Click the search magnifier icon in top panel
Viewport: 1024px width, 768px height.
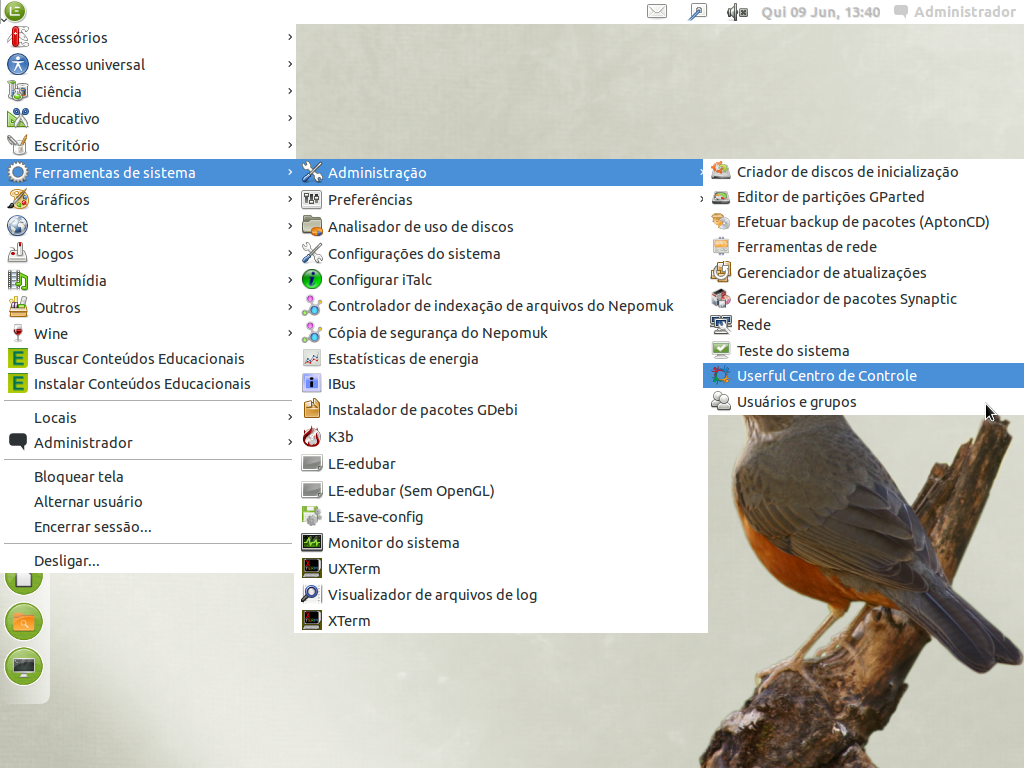click(x=697, y=12)
